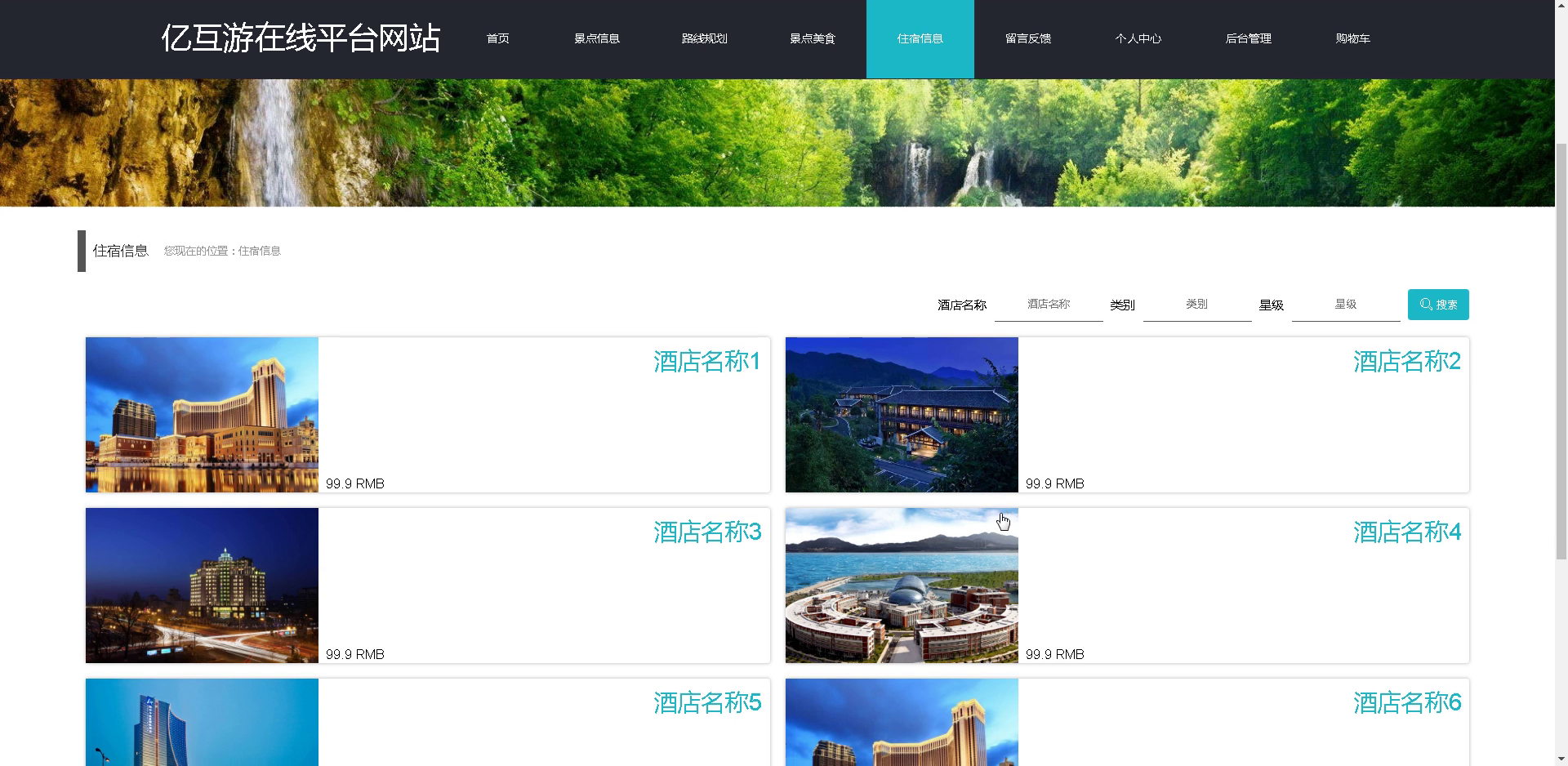The height and width of the screenshot is (766, 1568).
Task: Click the 住宿信息 section heading
Action: 120,251
